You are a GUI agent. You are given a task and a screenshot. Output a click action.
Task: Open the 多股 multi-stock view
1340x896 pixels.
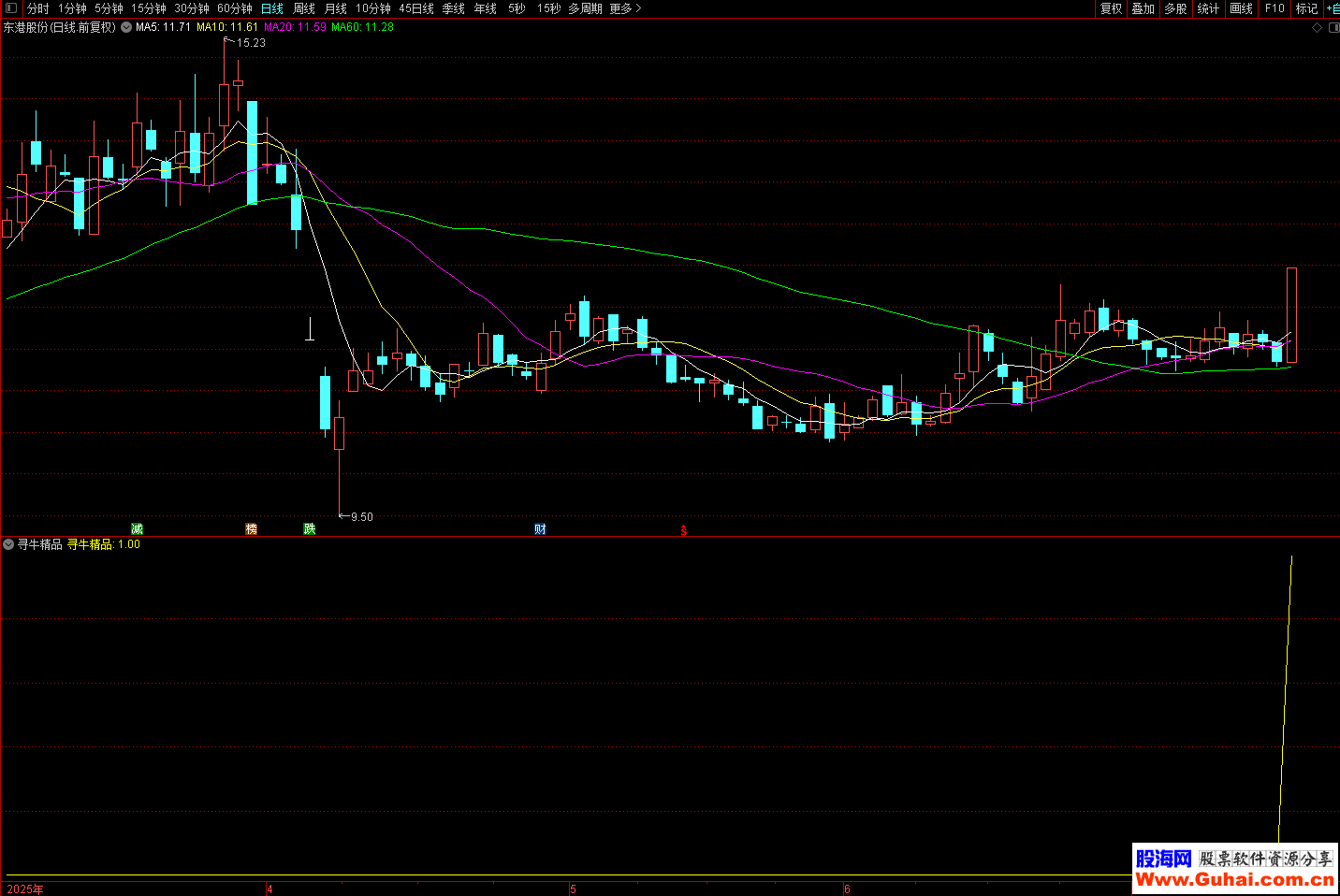pyautogui.click(x=1176, y=8)
